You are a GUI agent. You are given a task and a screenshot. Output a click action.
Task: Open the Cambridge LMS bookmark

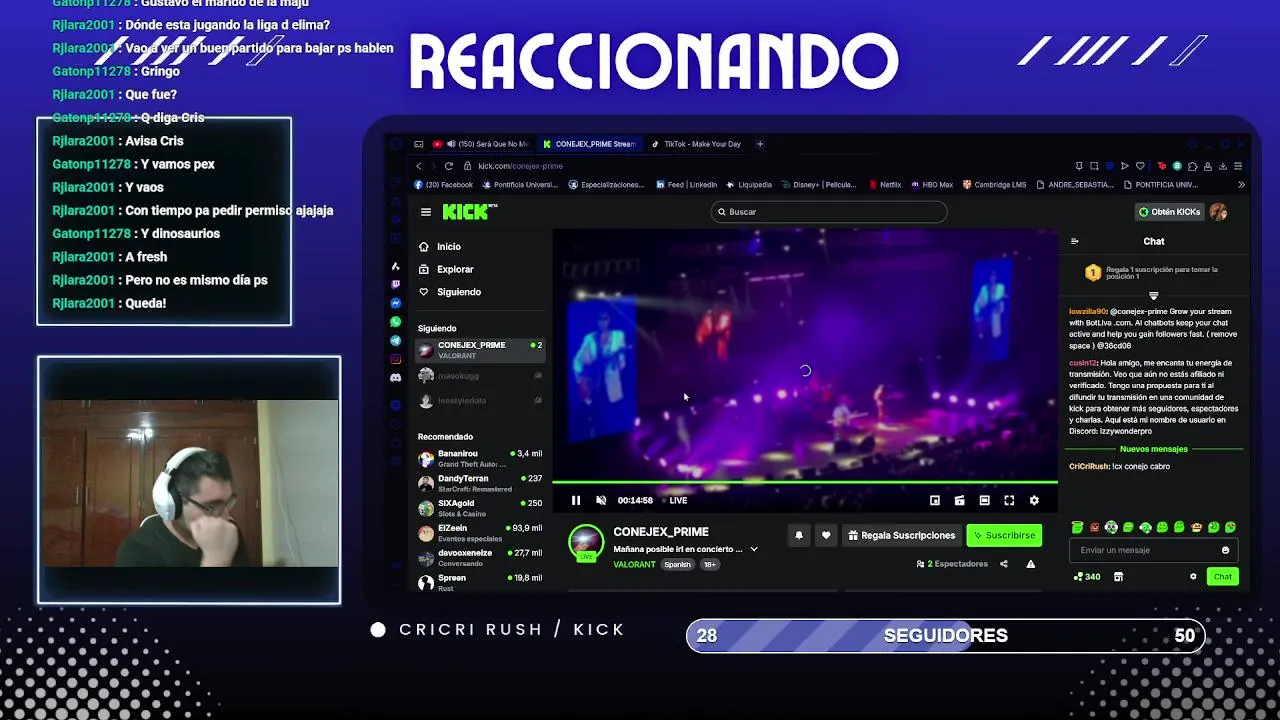pyautogui.click(x=995, y=185)
